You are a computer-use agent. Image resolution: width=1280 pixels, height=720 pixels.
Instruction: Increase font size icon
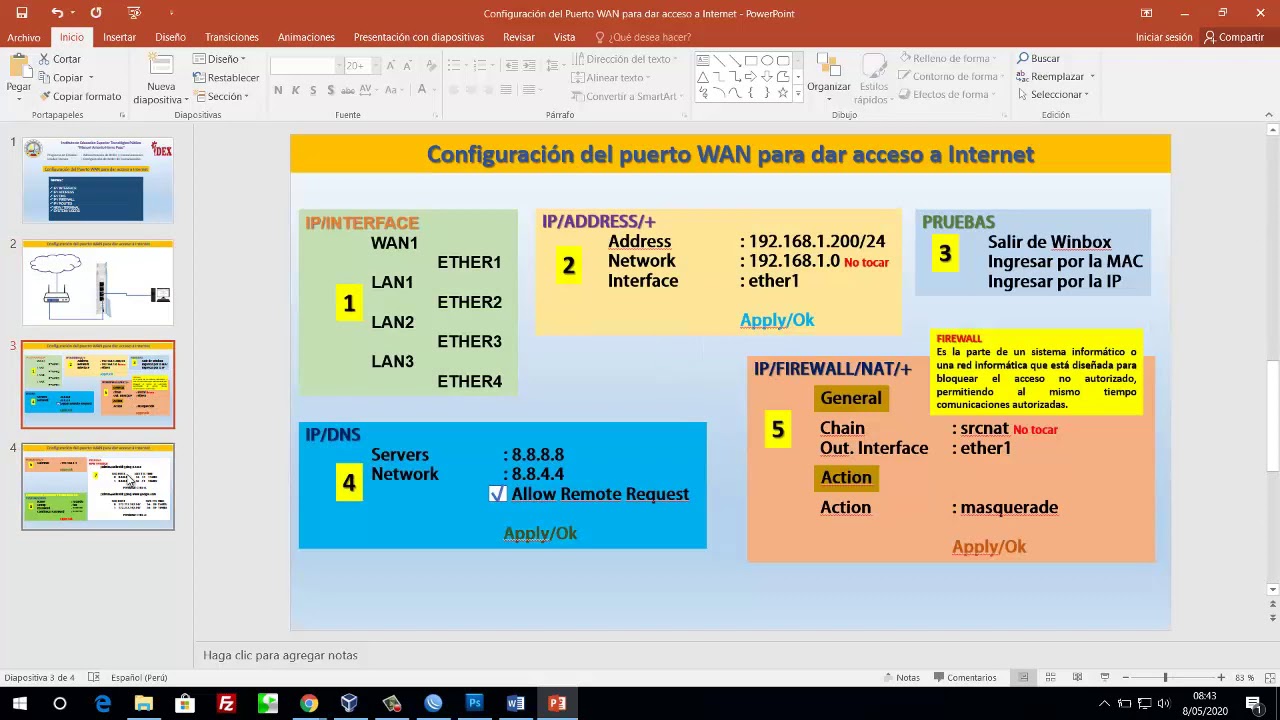[390, 66]
